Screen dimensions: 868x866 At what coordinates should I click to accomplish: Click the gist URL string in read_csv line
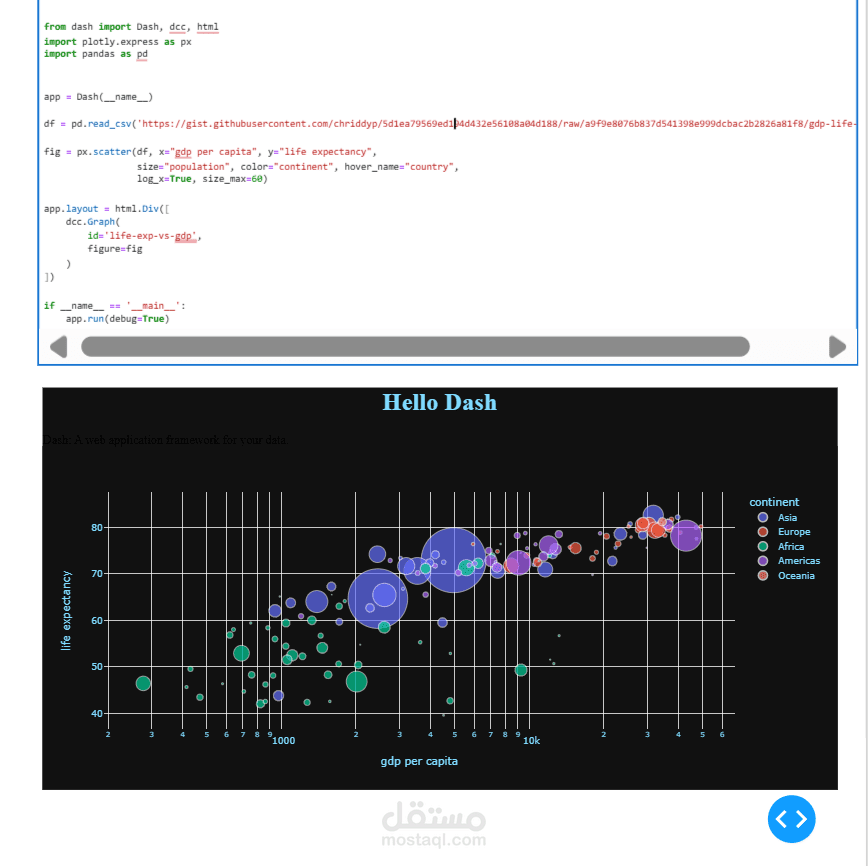point(497,123)
